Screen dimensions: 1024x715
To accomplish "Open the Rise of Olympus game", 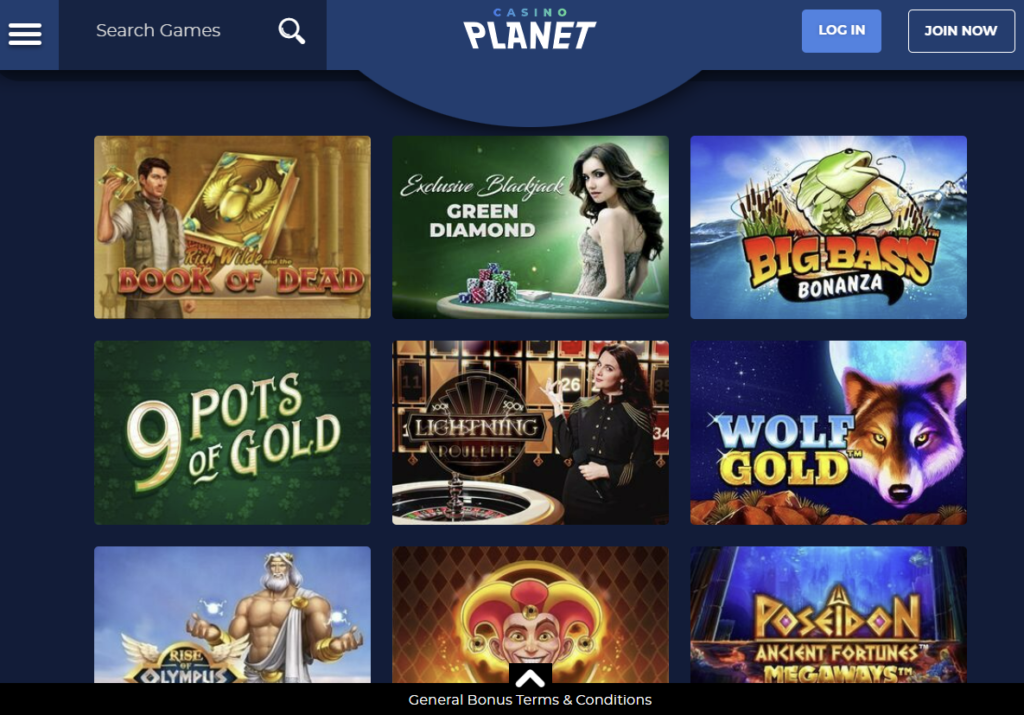I will click(232, 614).
